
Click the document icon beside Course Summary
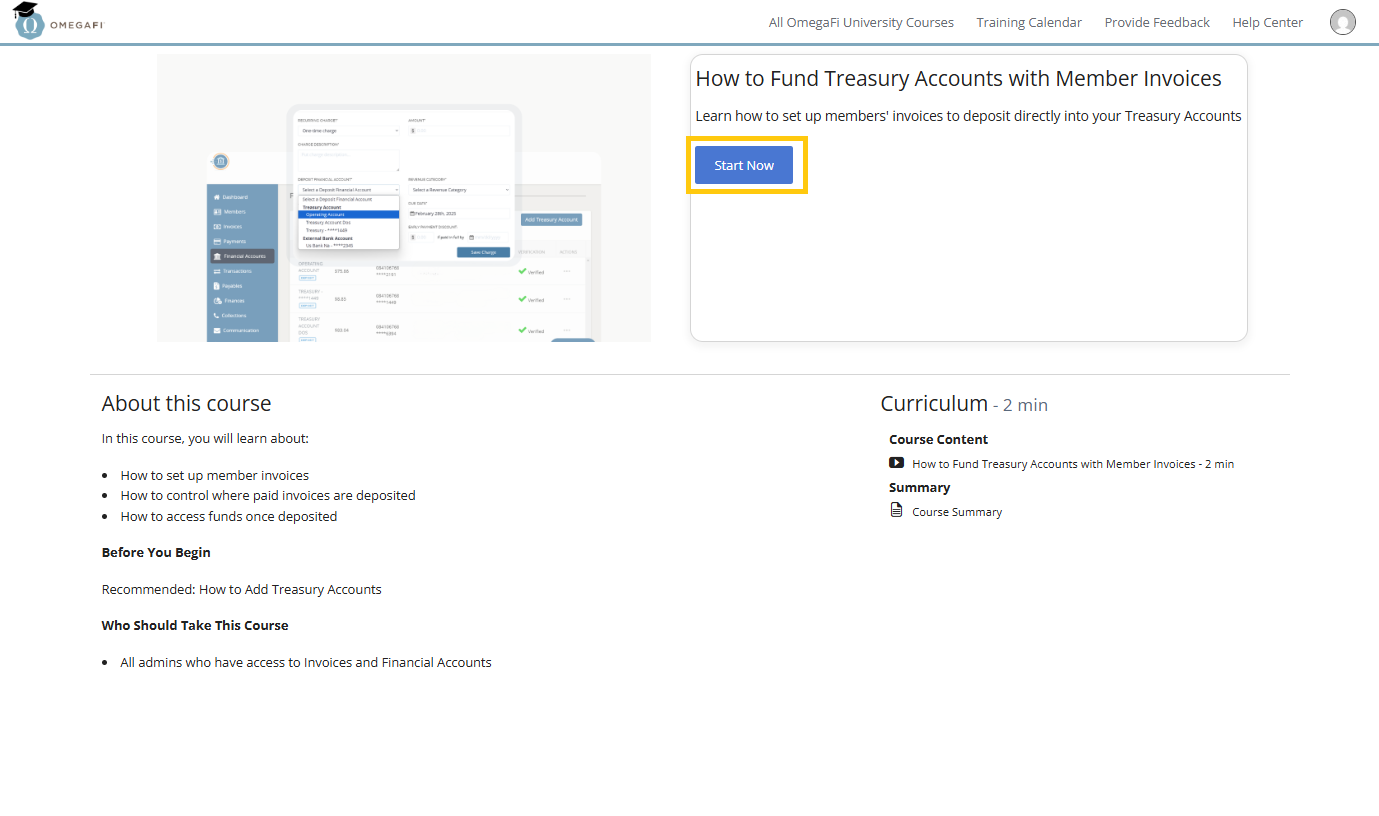[x=895, y=509]
